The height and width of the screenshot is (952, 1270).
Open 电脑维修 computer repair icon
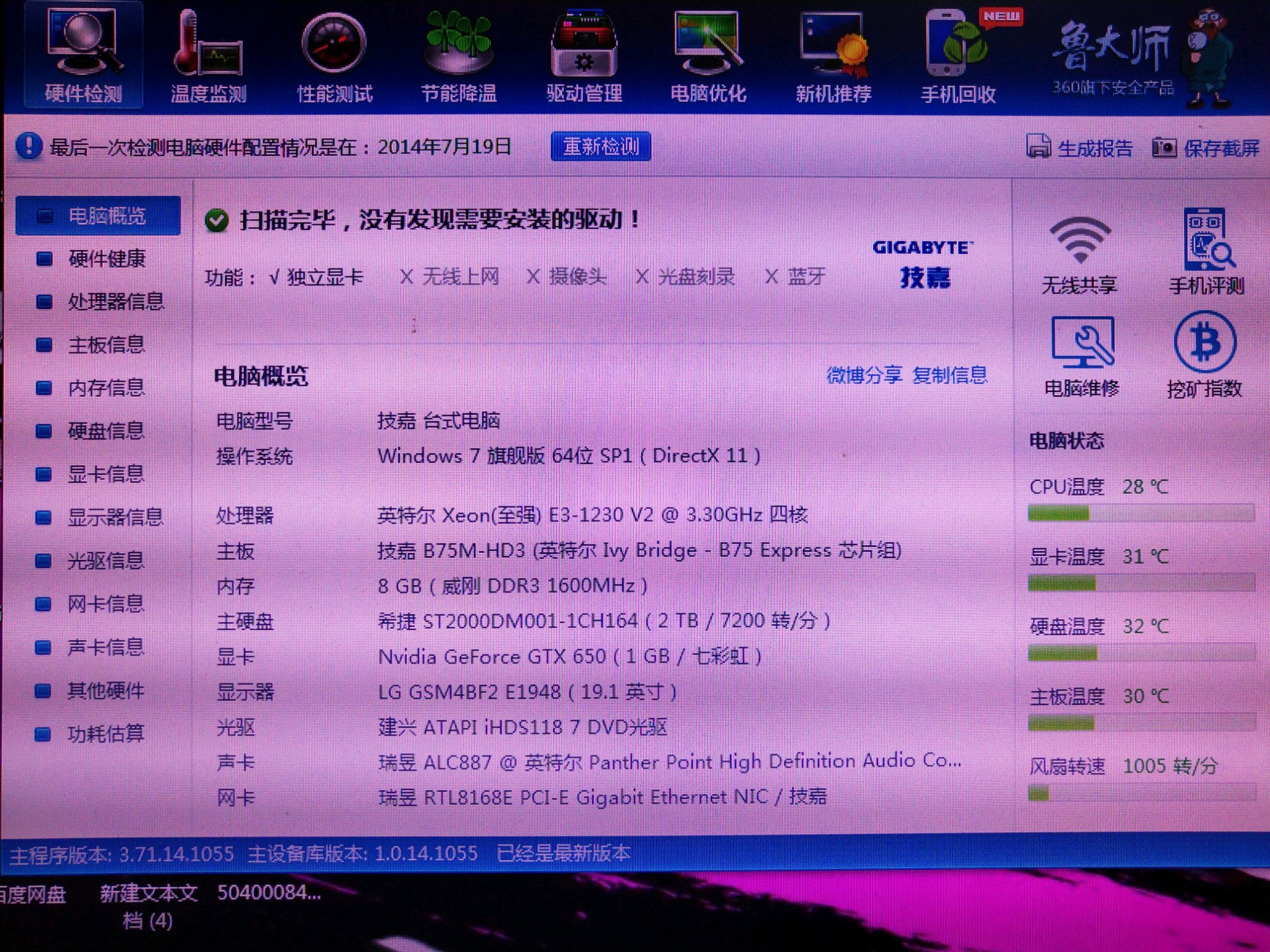click(1082, 357)
